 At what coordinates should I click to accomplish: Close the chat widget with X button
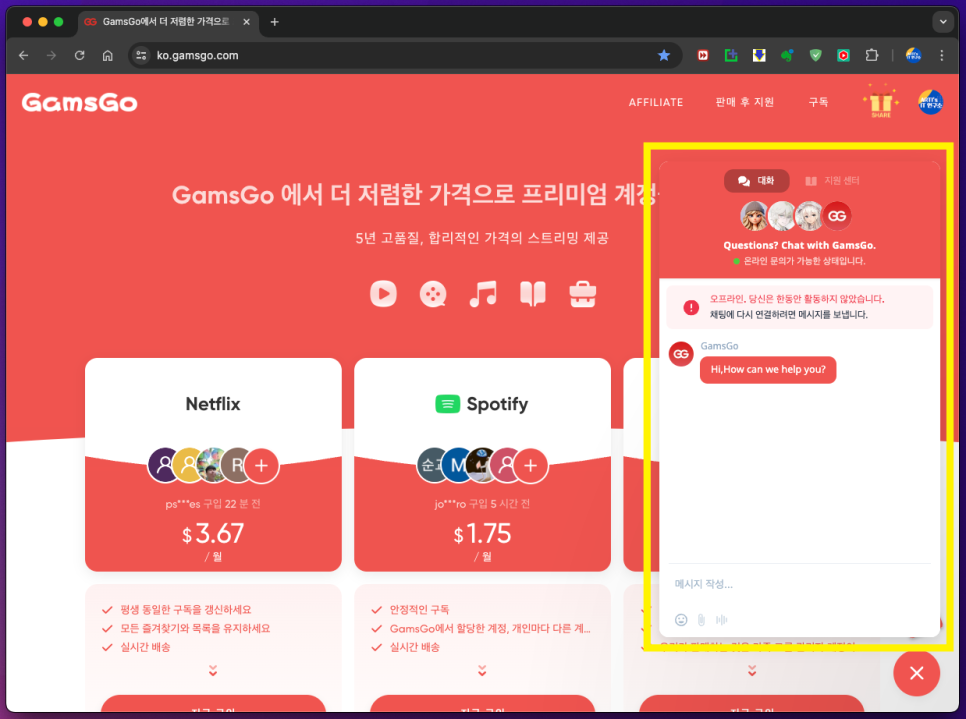tap(917, 673)
